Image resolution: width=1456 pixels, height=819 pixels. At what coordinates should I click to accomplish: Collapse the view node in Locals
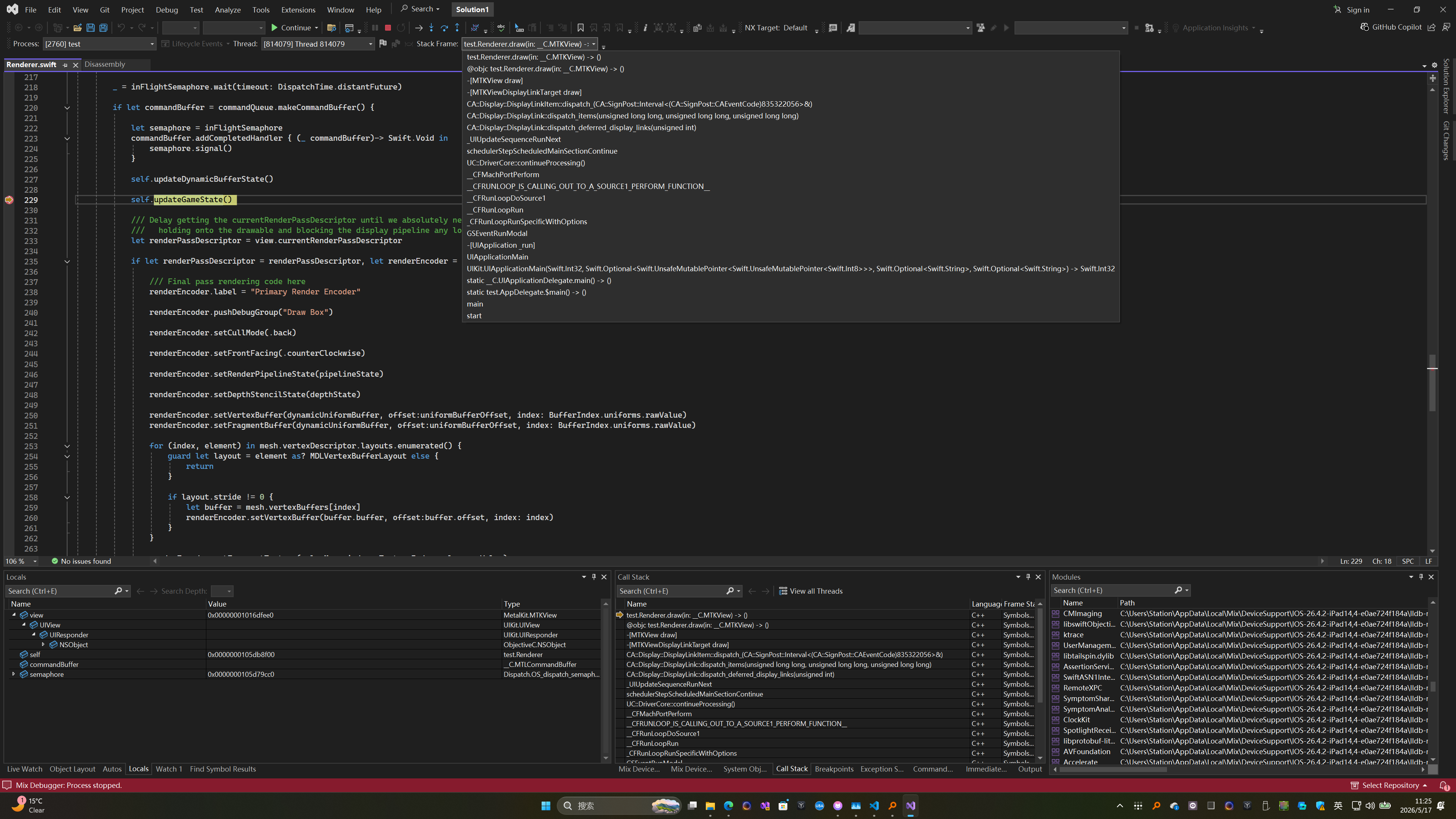(x=14, y=615)
